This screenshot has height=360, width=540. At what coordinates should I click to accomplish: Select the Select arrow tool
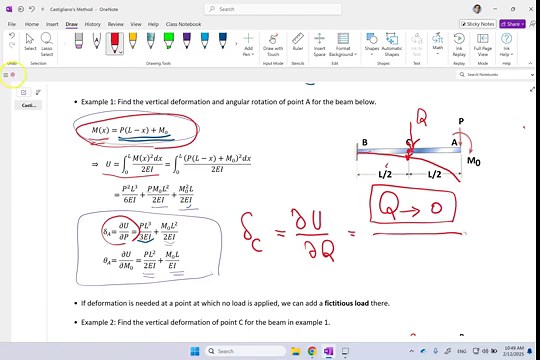pos(30,42)
